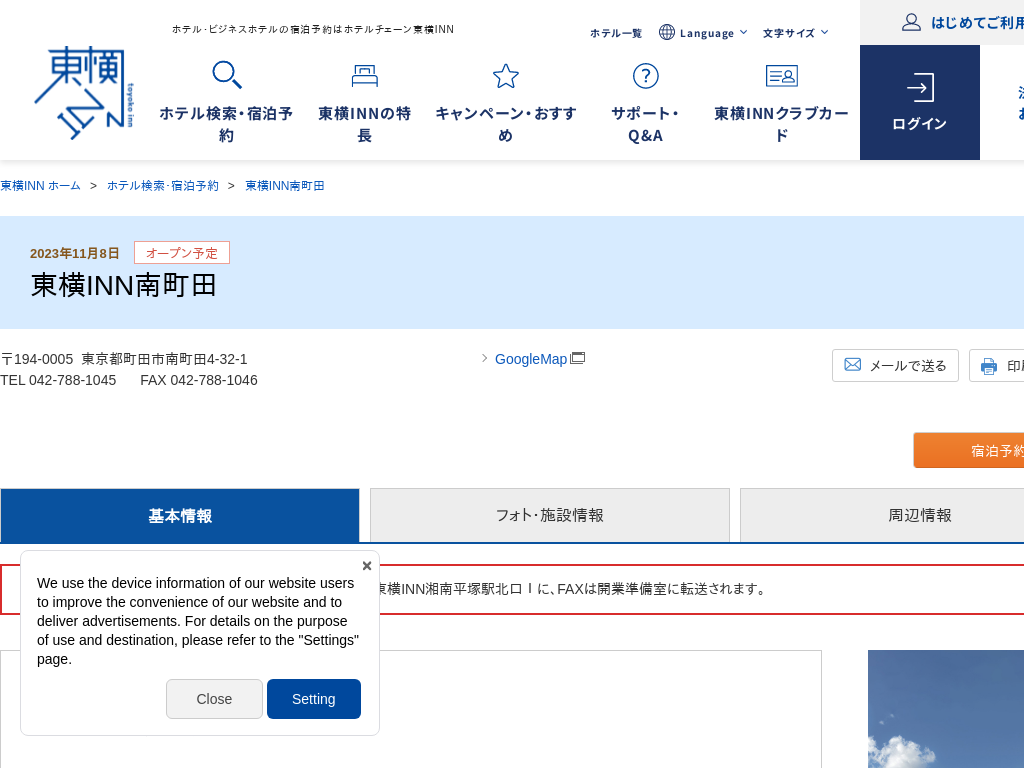The image size is (1024, 768).
Task: Click 東横INN南町田 breadcrumb link
Action: tap(285, 185)
